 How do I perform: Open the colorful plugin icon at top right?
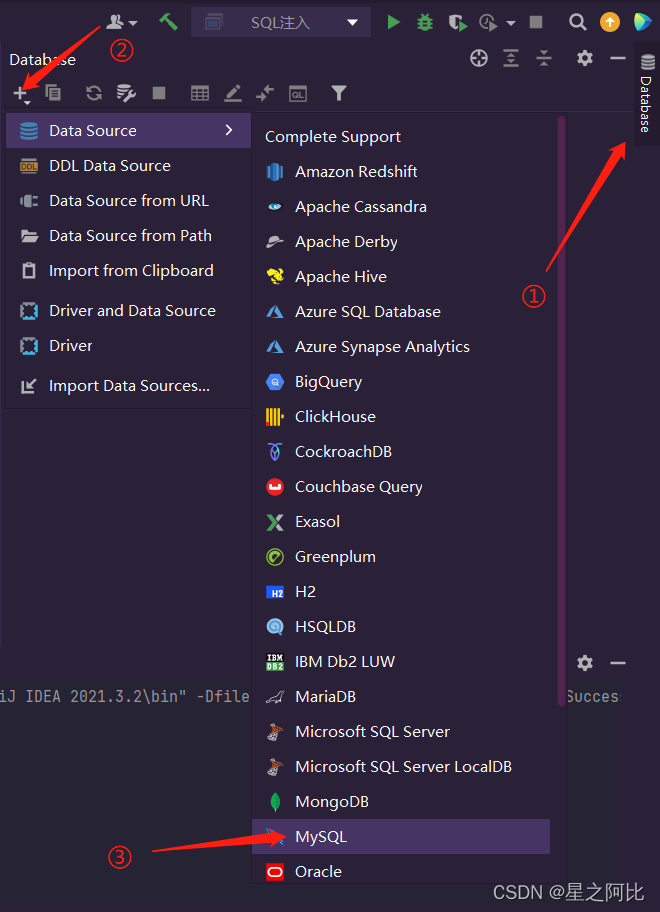click(642, 22)
